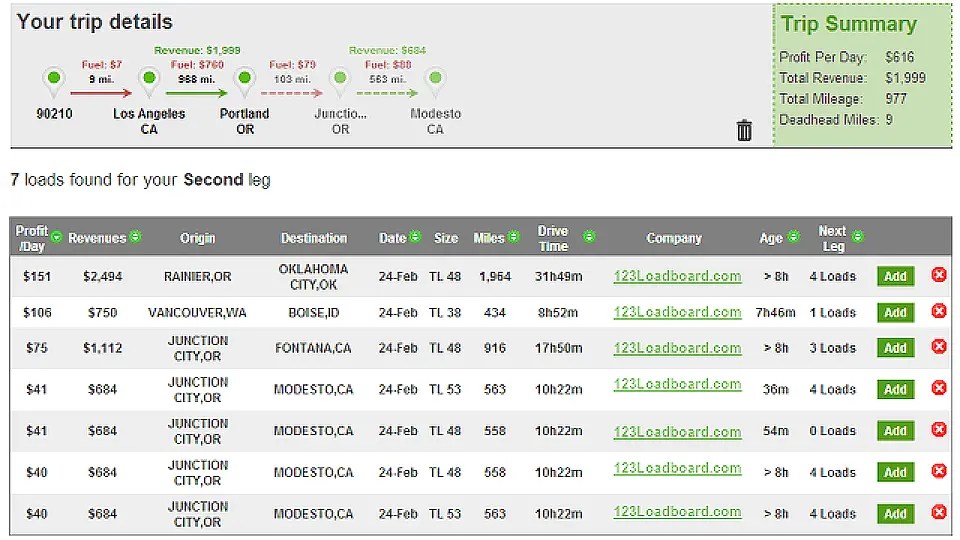This screenshot has height=540, width=960.
Task: Click the 3 Loads next leg cell
Action: (x=832, y=348)
